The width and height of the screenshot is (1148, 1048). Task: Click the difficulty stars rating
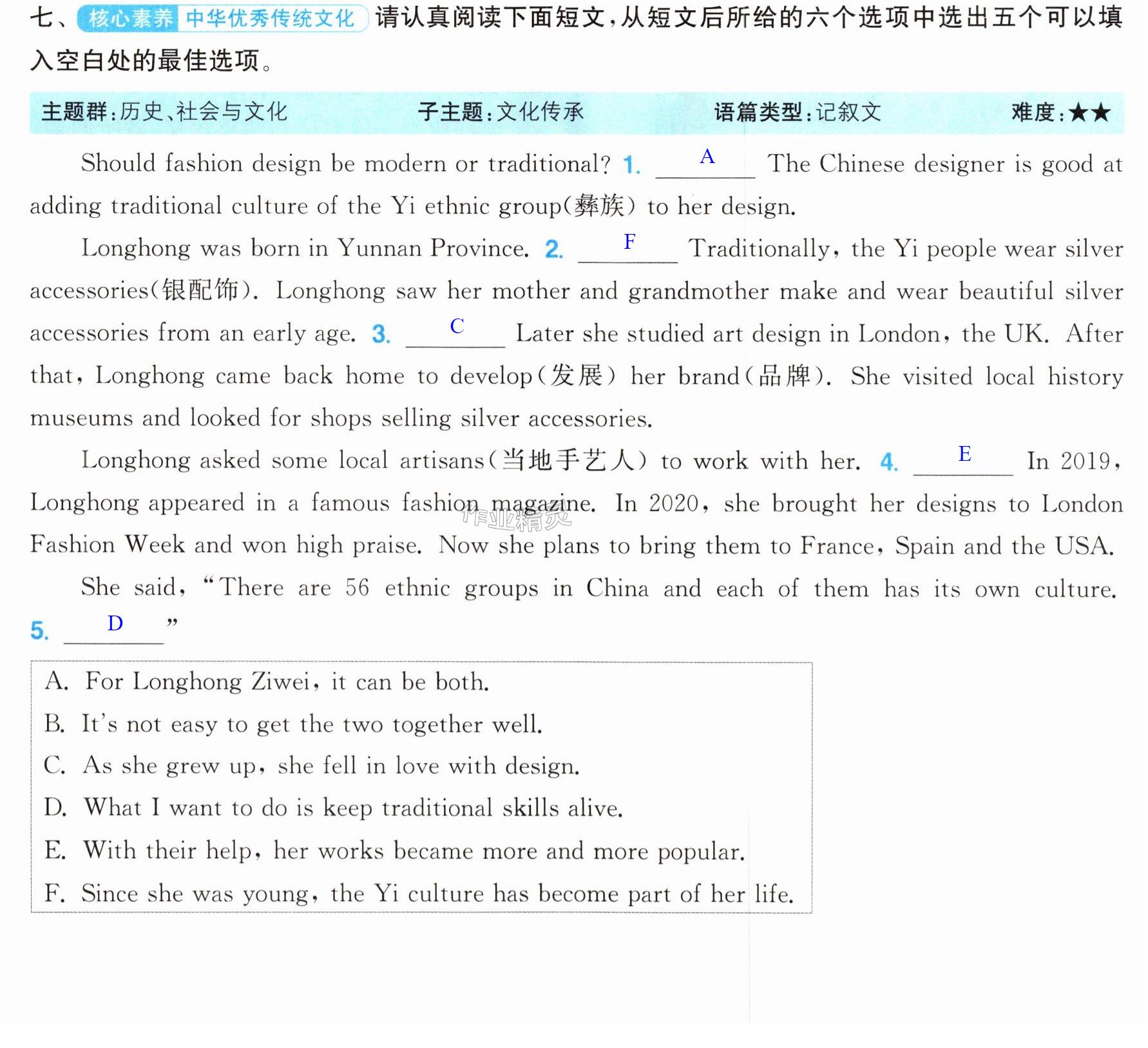click(x=1089, y=113)
